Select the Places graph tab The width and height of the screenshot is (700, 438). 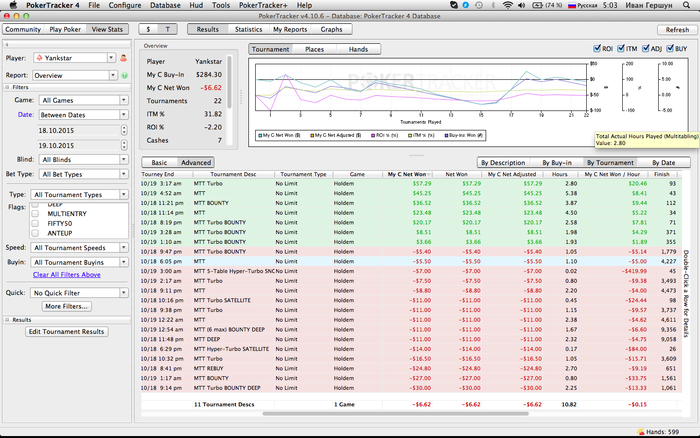(314, 49)
